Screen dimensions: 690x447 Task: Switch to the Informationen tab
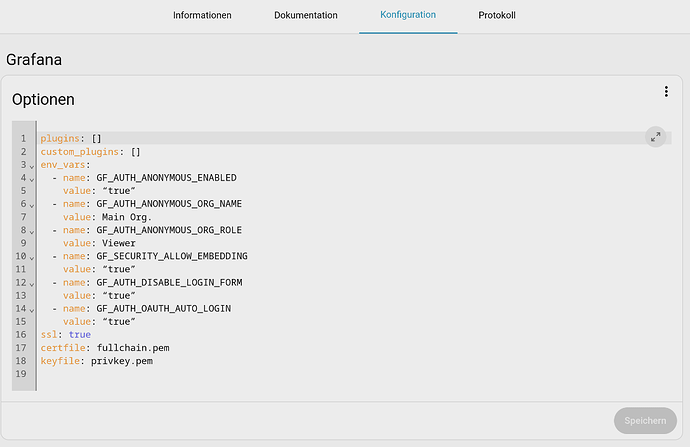point(202,15)
